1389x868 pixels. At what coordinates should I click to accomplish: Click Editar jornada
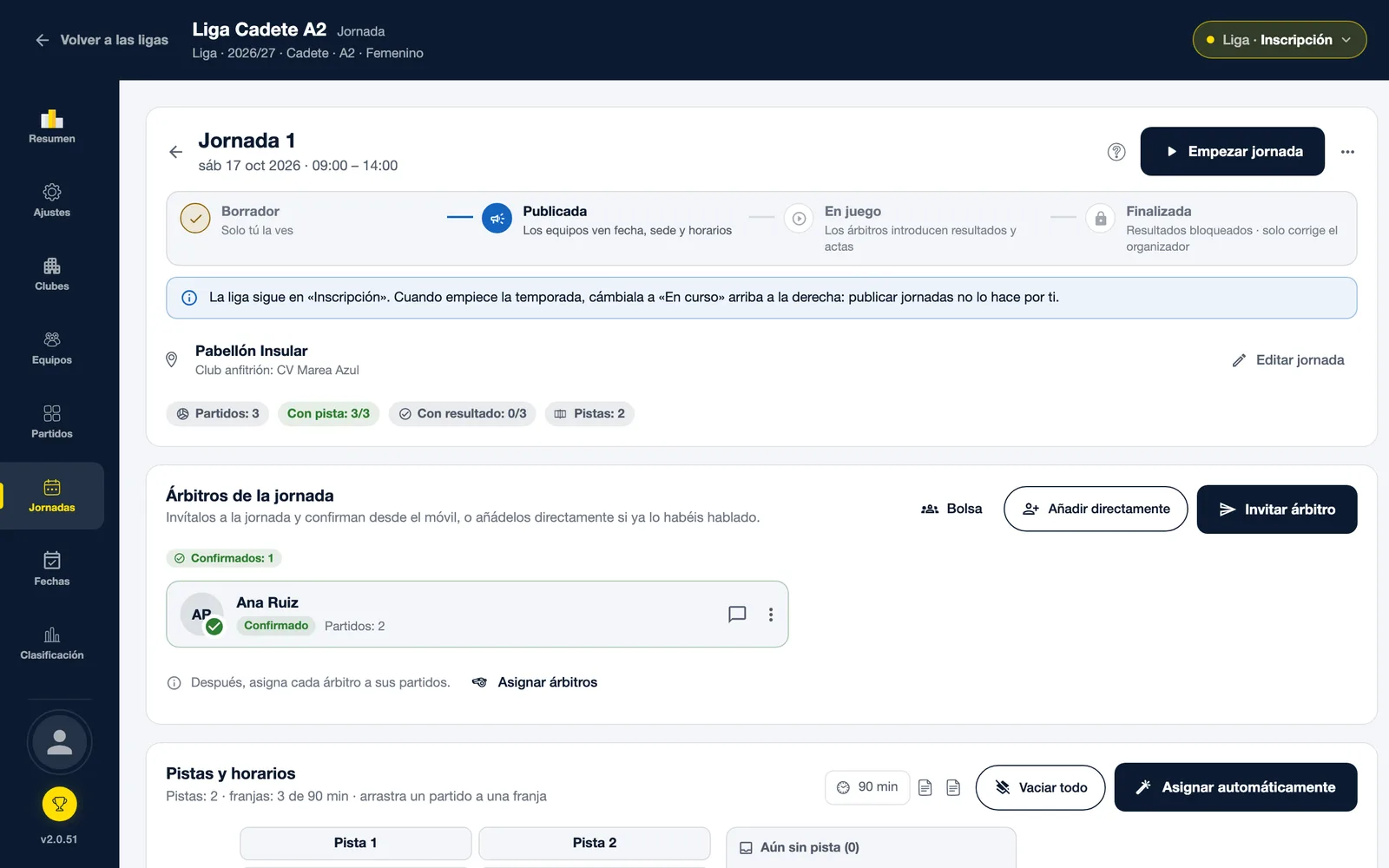pyautogui.click(x=1288, y=360)
